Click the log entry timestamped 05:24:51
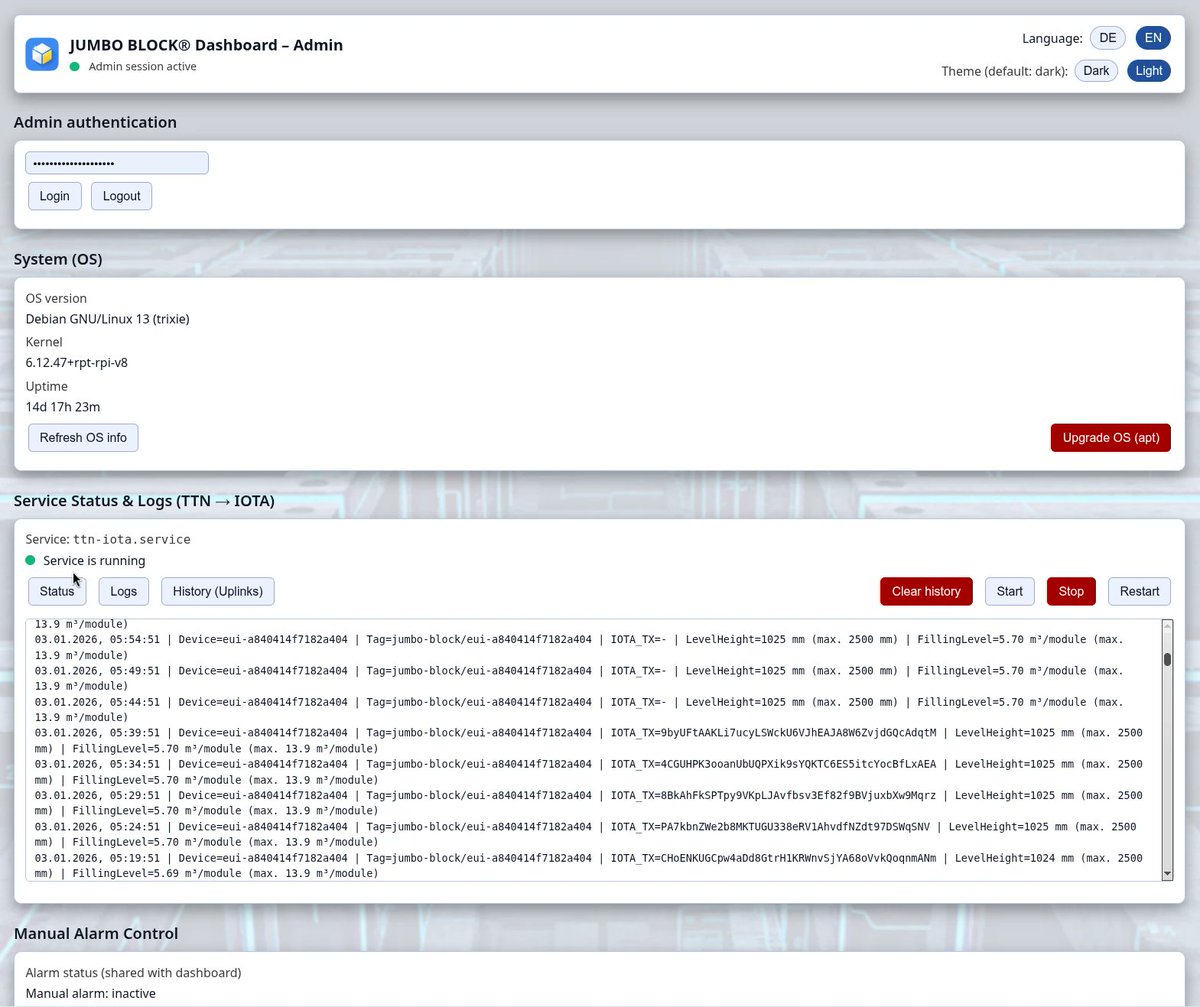This screenshot has height=1007, width=1200. click(x=586, y=835)
